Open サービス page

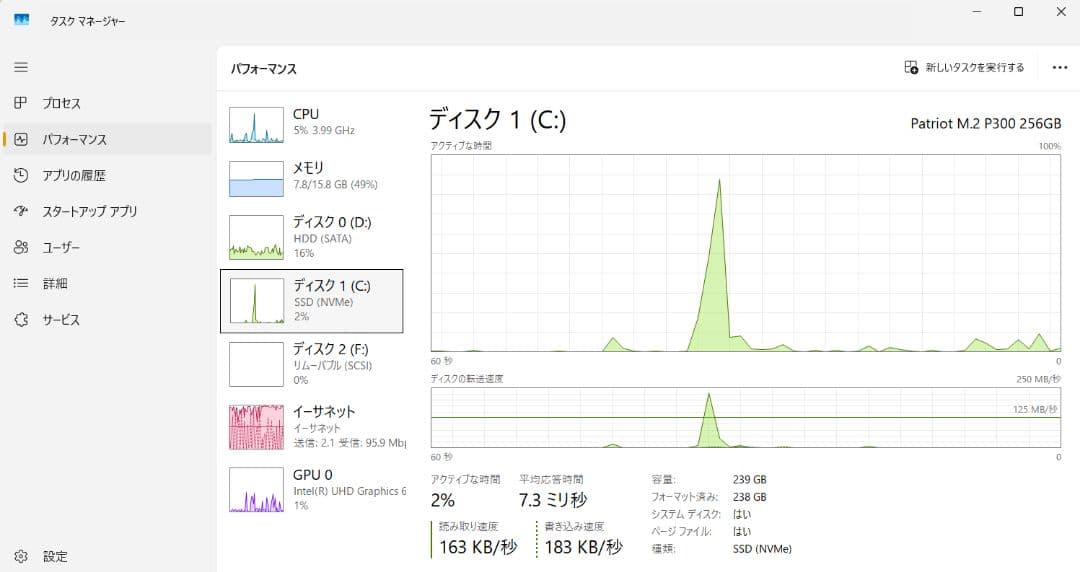[107, 319]
